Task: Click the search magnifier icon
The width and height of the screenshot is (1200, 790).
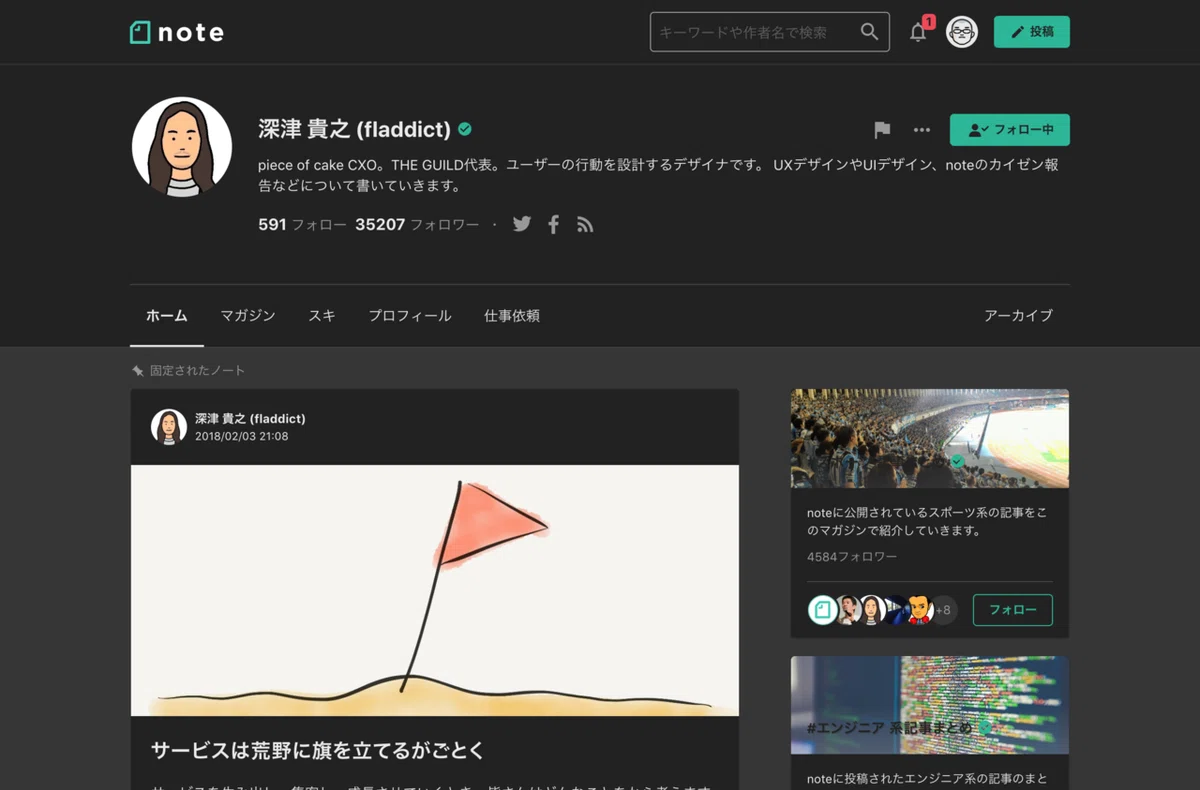Action: click(869, 32)
